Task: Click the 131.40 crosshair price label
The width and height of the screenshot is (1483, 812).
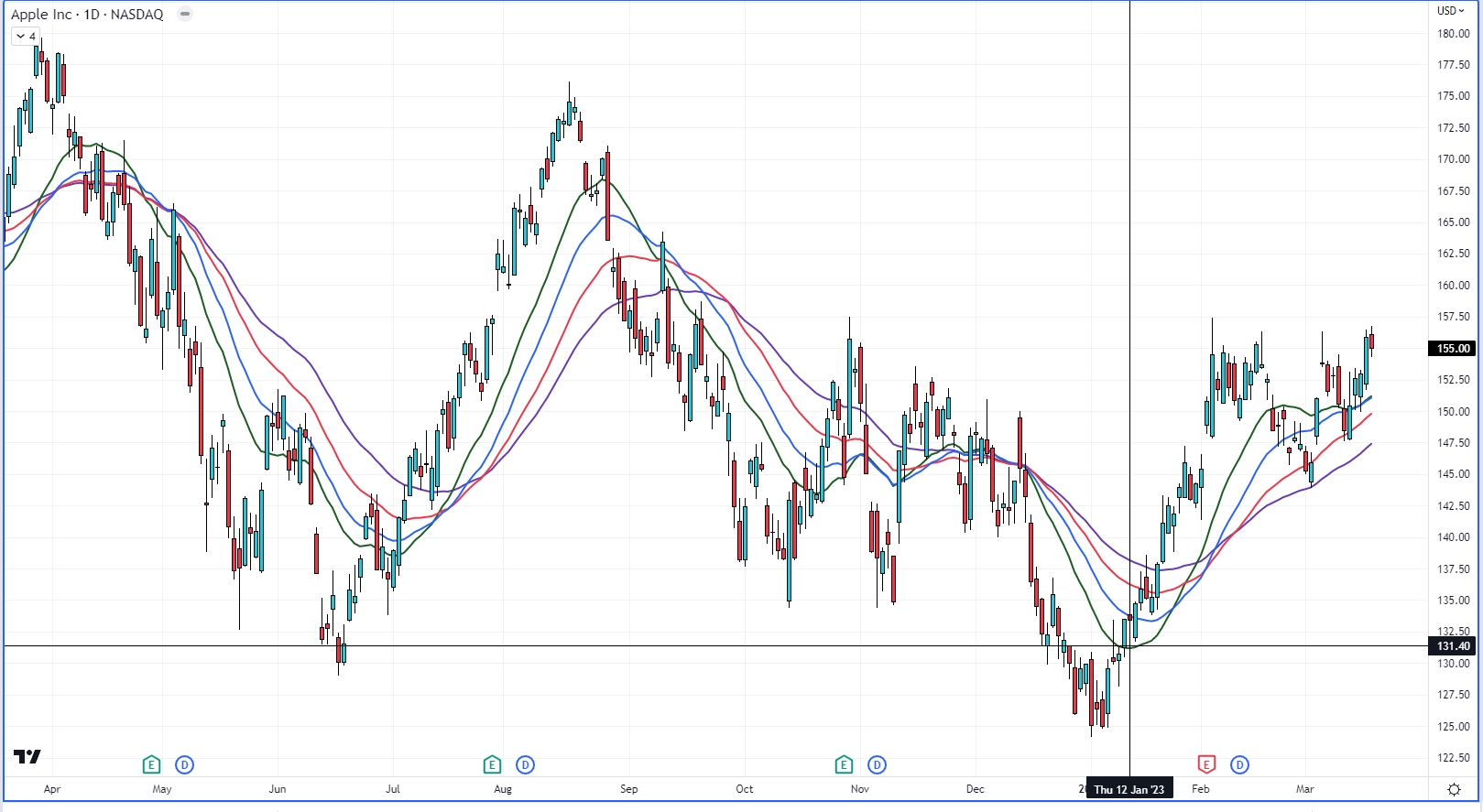Action: point(1453,646)
